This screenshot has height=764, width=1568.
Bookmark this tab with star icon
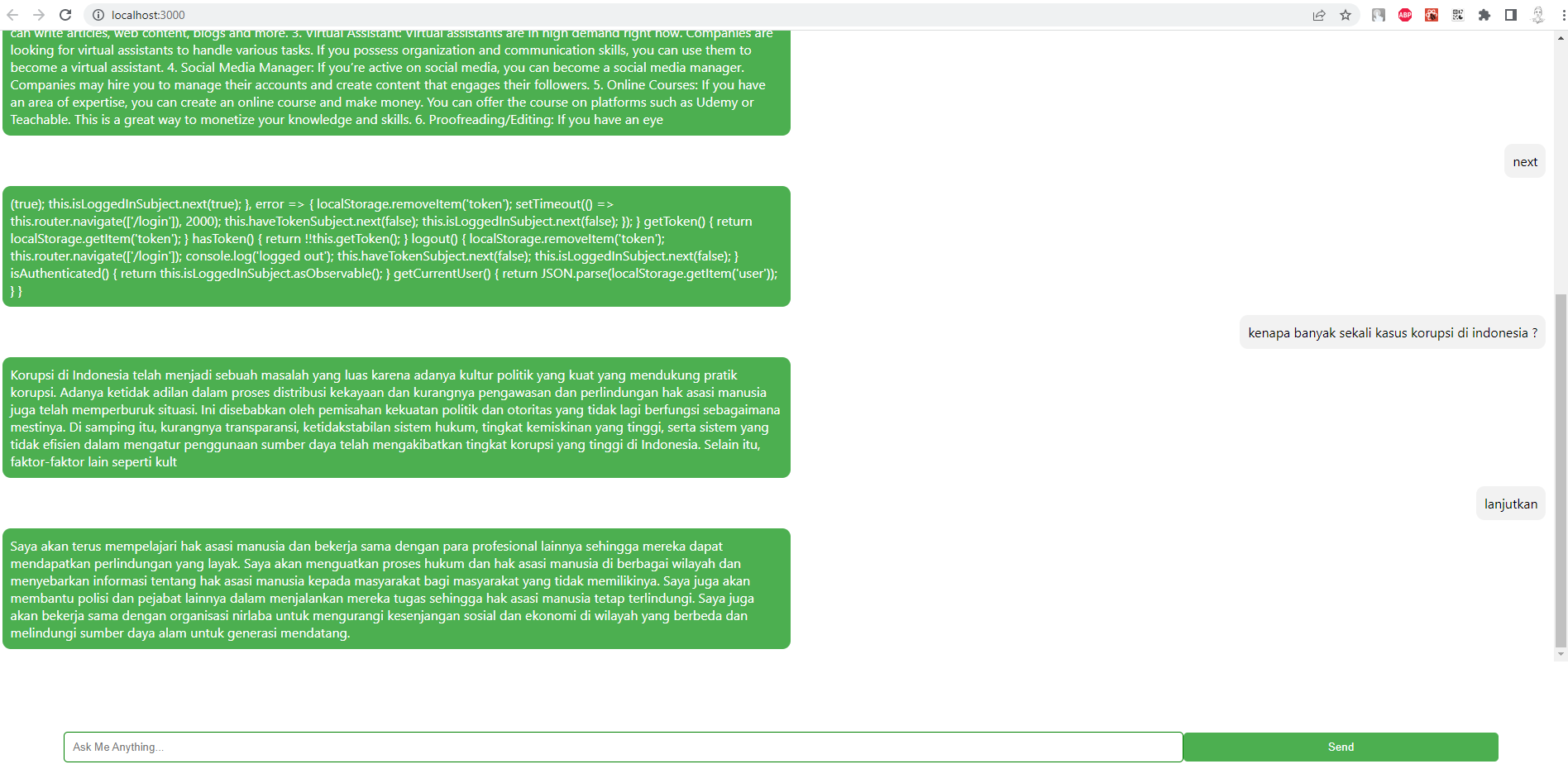[1346, 15]
